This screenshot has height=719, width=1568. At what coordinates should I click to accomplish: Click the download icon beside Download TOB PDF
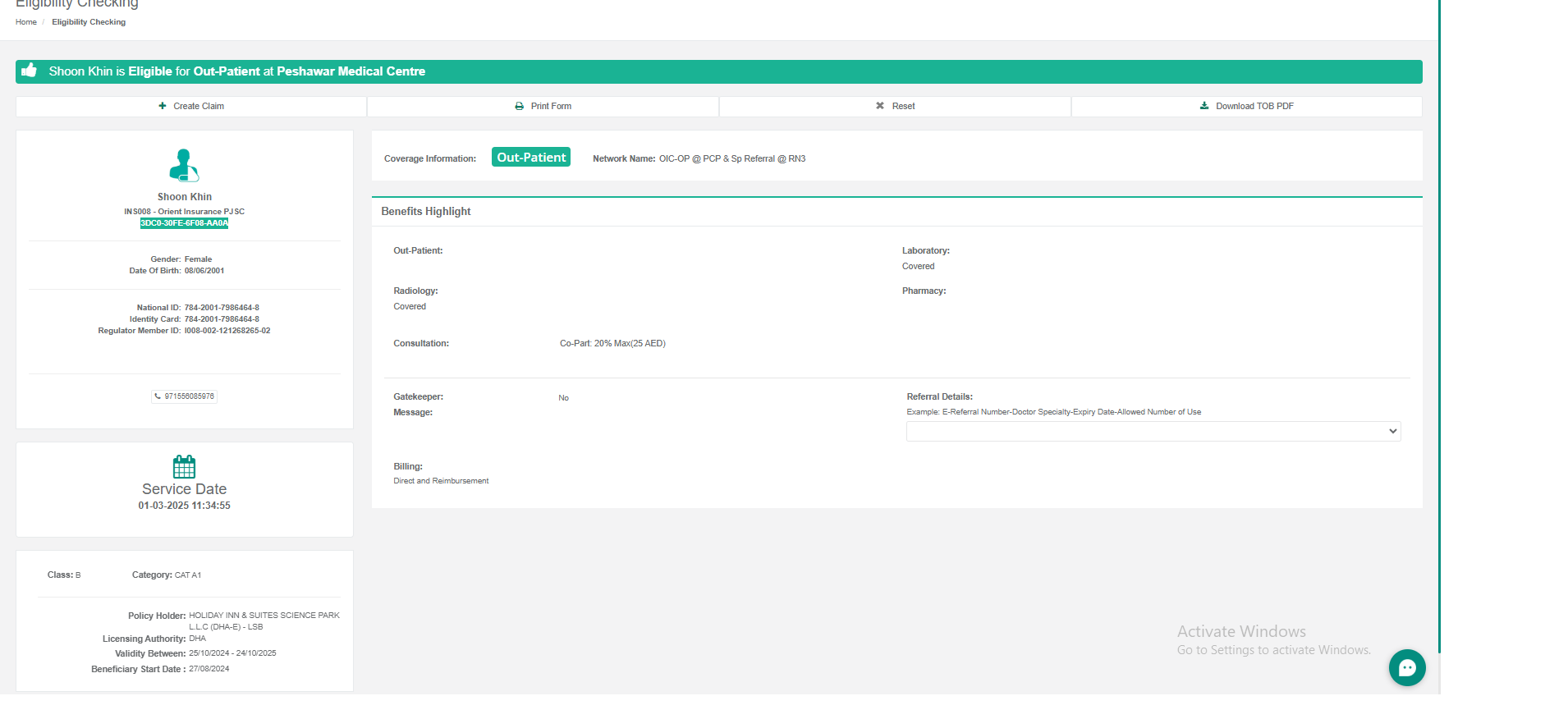coord(1204,106)
